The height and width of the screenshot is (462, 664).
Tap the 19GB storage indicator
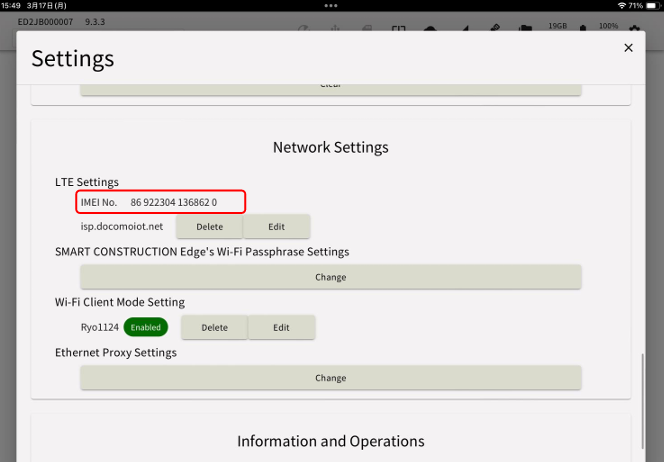click(x=558, y=25)
